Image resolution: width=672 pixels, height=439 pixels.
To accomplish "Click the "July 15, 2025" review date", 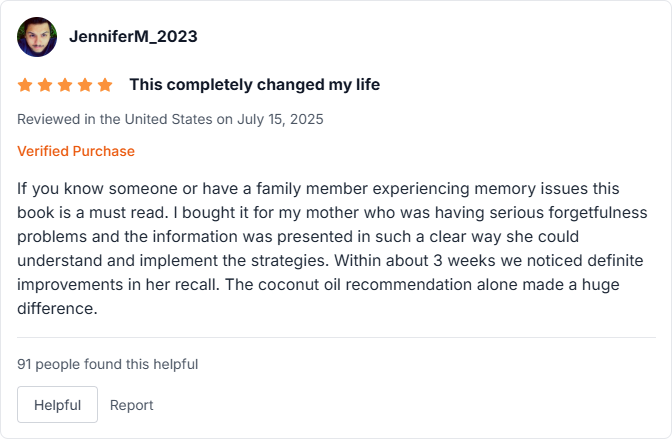I will tap(280, 119).
